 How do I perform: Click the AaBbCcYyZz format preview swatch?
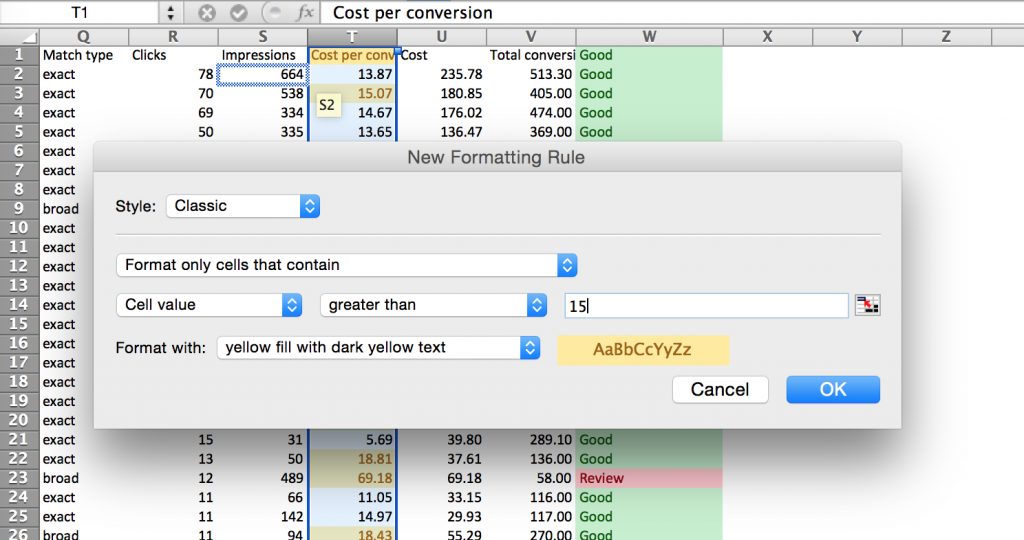pyautogui.click(x=643, y=349)
